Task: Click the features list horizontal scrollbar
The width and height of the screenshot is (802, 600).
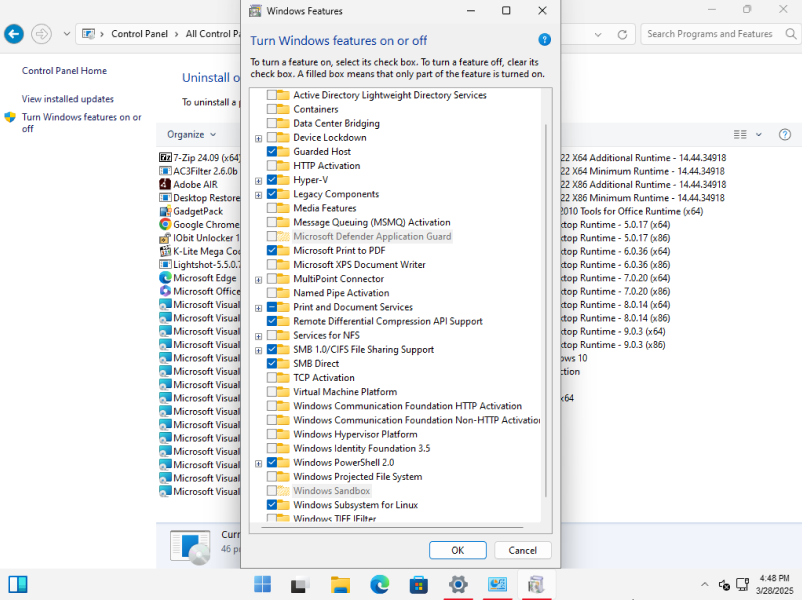Action: click(392, 527)
